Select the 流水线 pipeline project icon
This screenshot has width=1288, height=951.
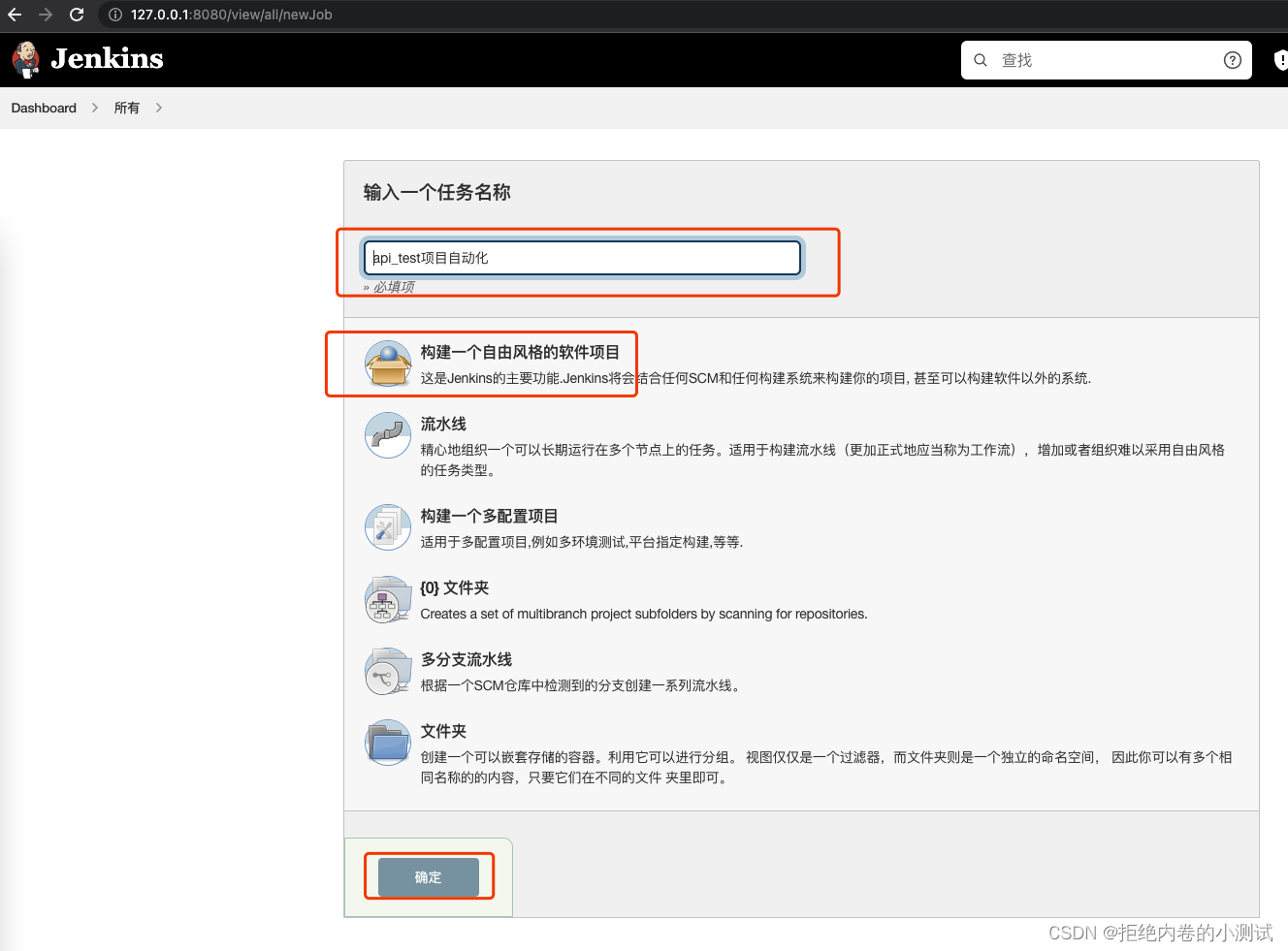point(387,436)
